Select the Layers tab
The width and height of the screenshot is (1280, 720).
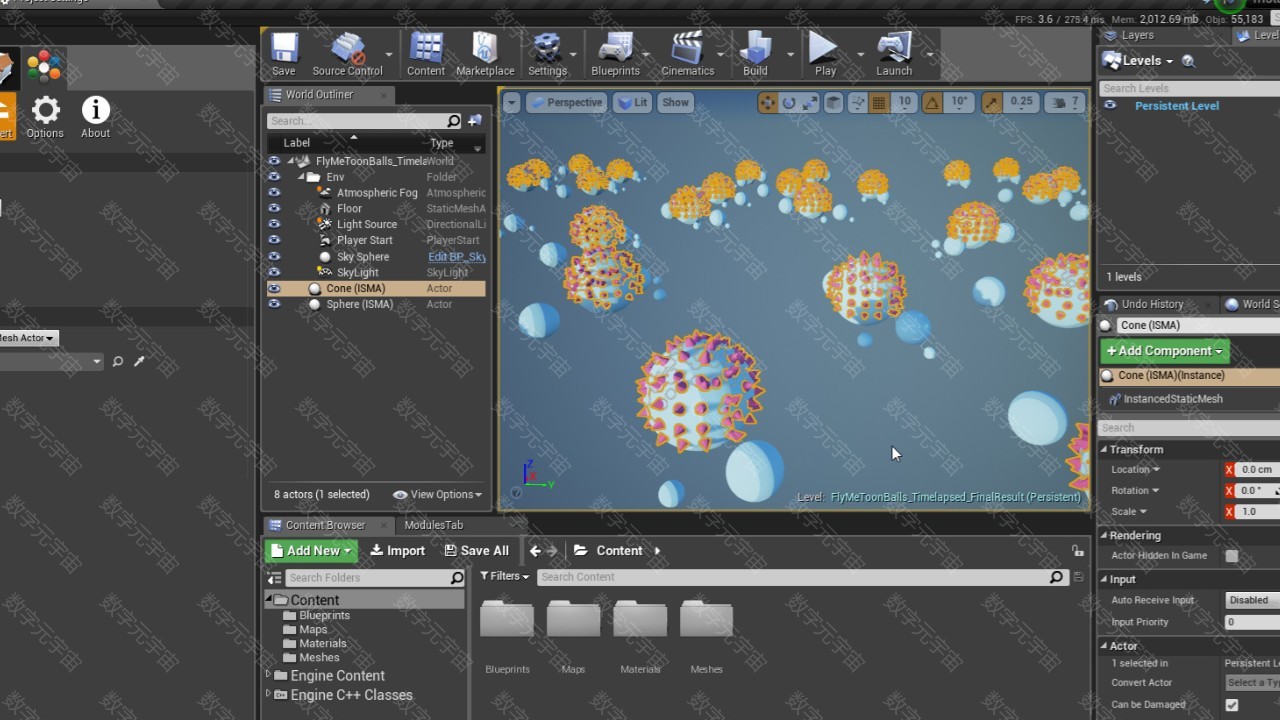(1137, 35)
